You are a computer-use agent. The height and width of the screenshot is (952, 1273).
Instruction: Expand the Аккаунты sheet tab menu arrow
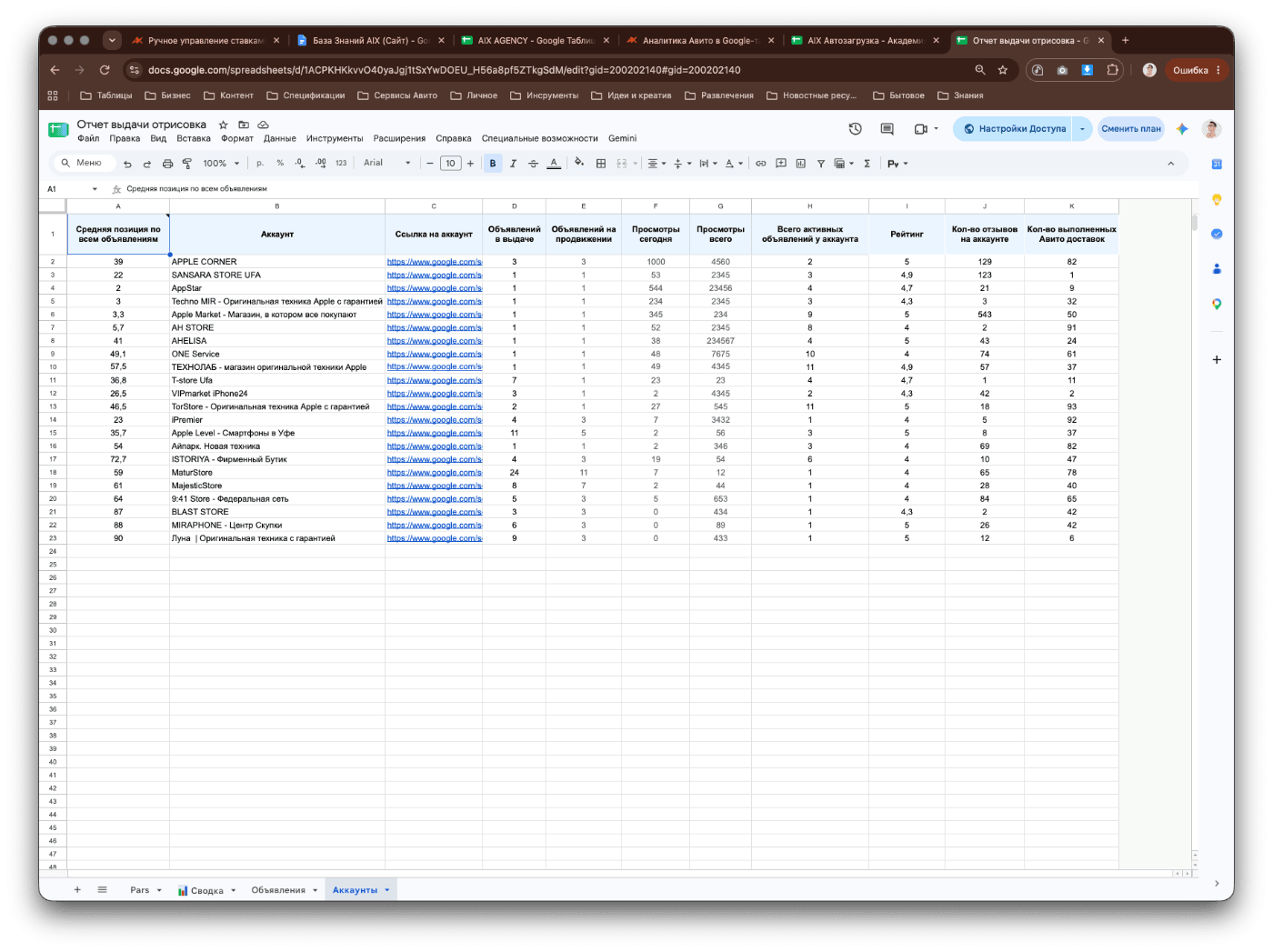pyautogui.click(x=387, y=890)
